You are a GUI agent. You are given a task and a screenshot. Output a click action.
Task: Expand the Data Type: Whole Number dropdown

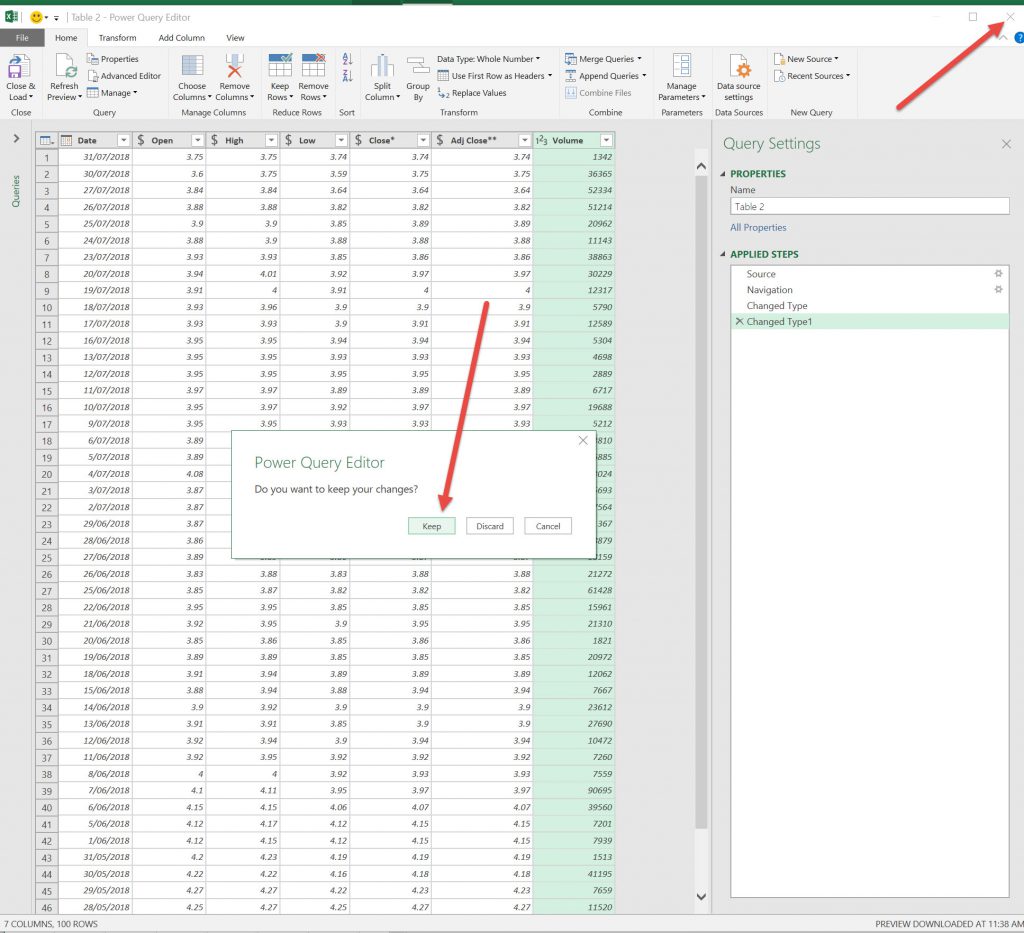[488, 59]
